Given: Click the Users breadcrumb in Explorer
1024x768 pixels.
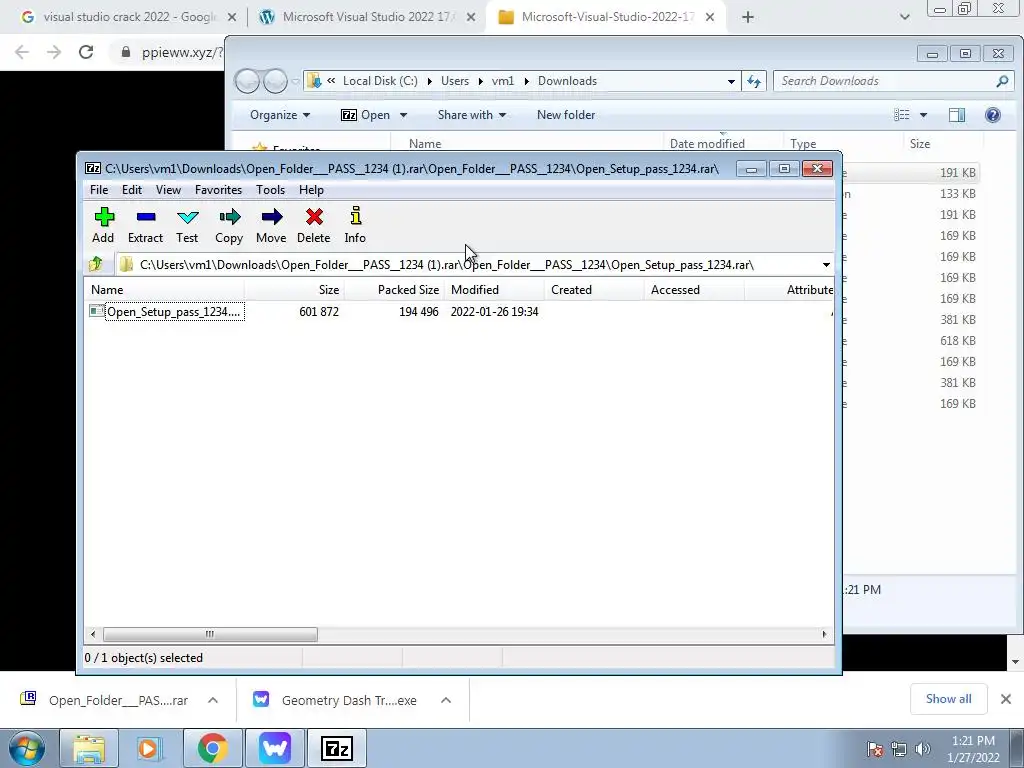Looking at the screenshot, I should (455, 81).
